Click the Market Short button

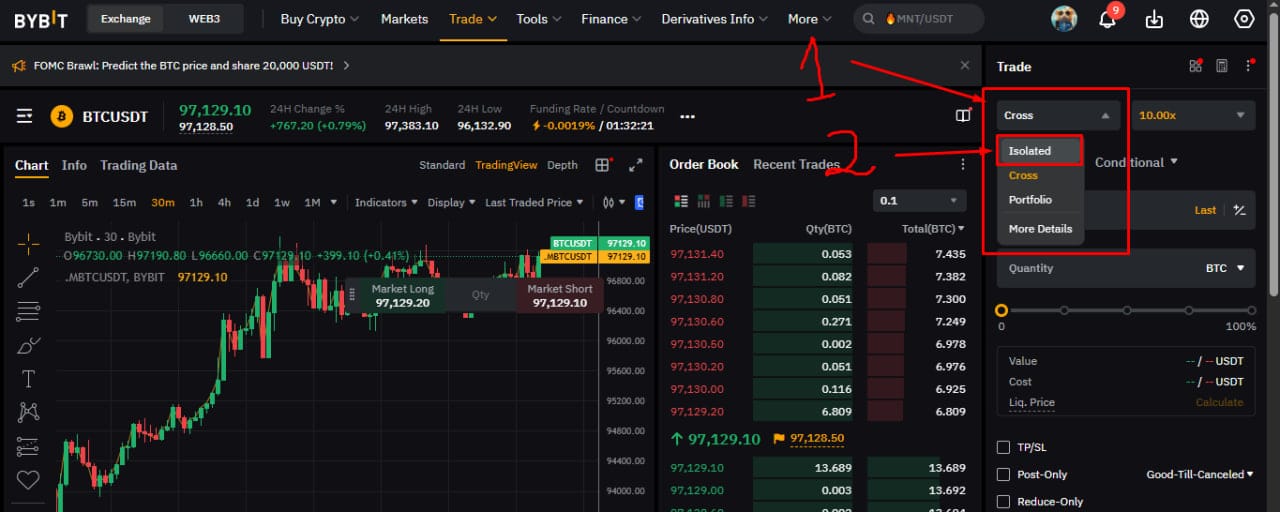click(x=560, y=295)
